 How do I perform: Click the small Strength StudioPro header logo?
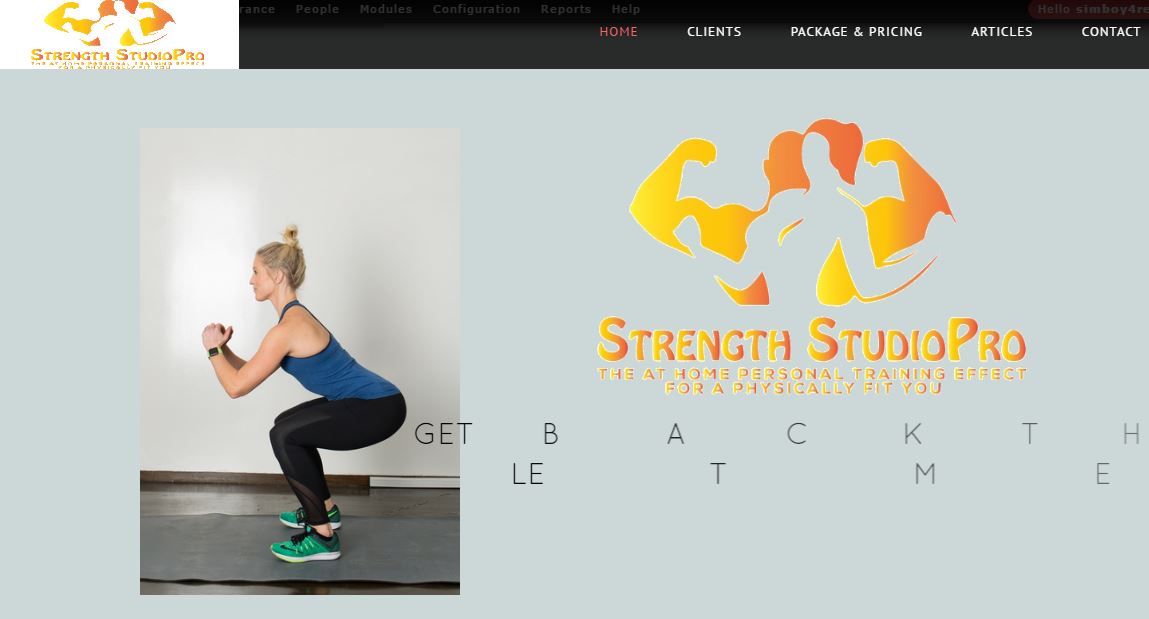[x=119, y=34]
